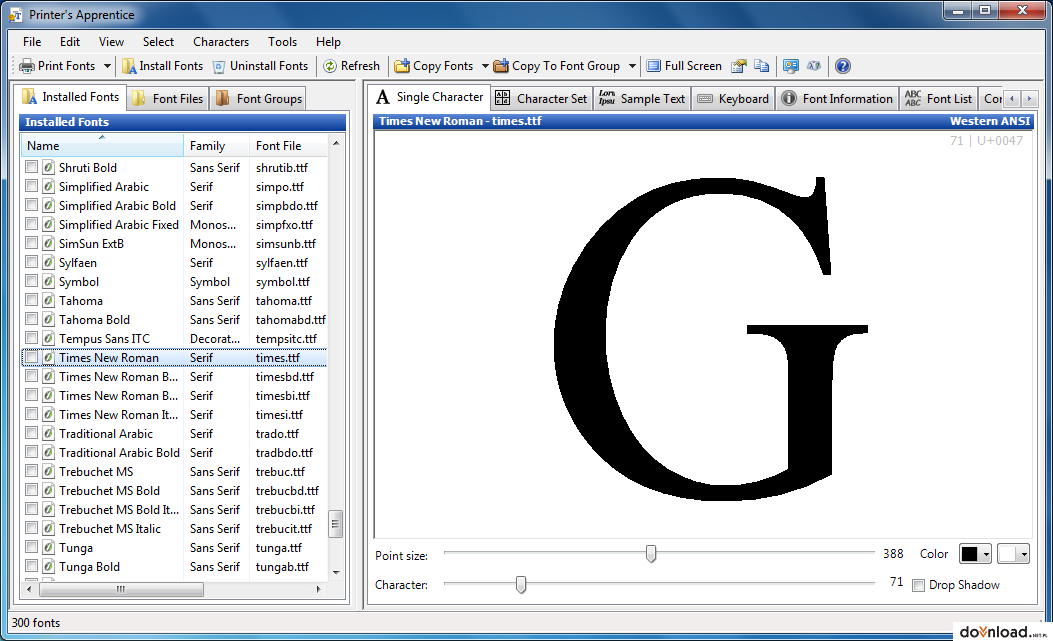Click the black Color swatch
1053x641 pixels.
click(969, 554)
